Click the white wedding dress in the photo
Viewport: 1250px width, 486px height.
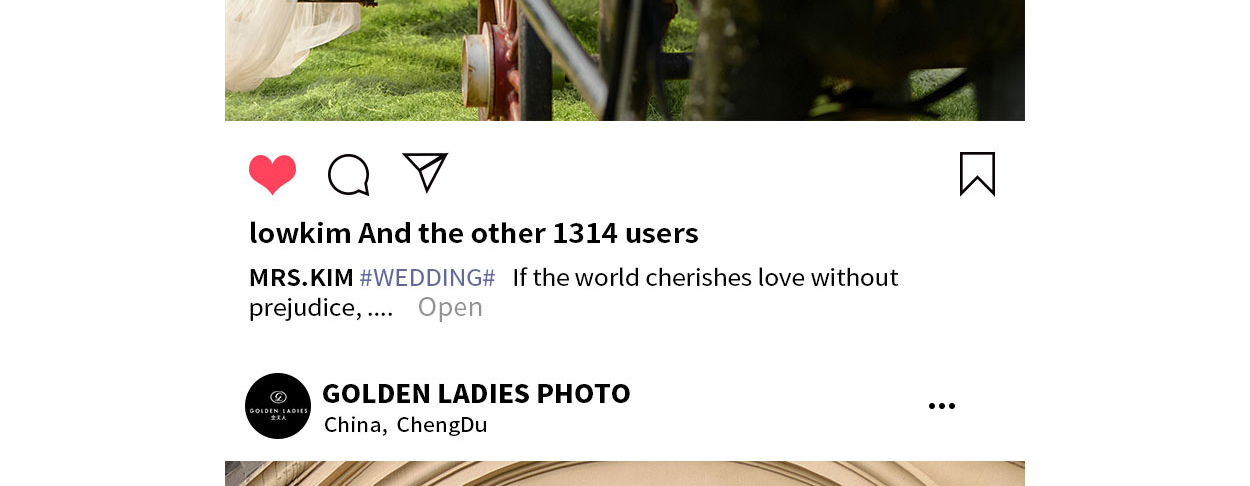(288, 40)
